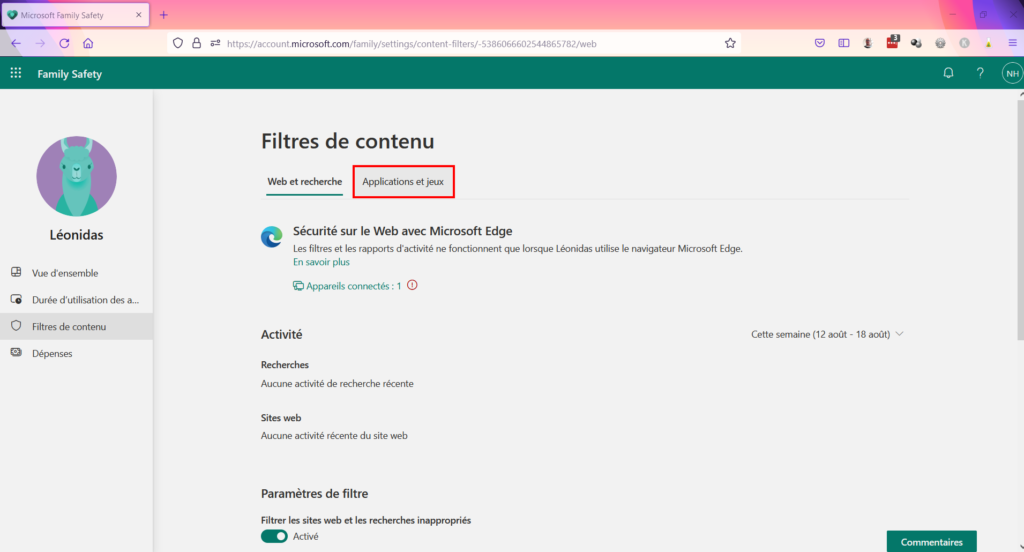Click the Aucune activité récente du site web text
The width and height of the screenshot is (1024, 552).
[334, 436]
